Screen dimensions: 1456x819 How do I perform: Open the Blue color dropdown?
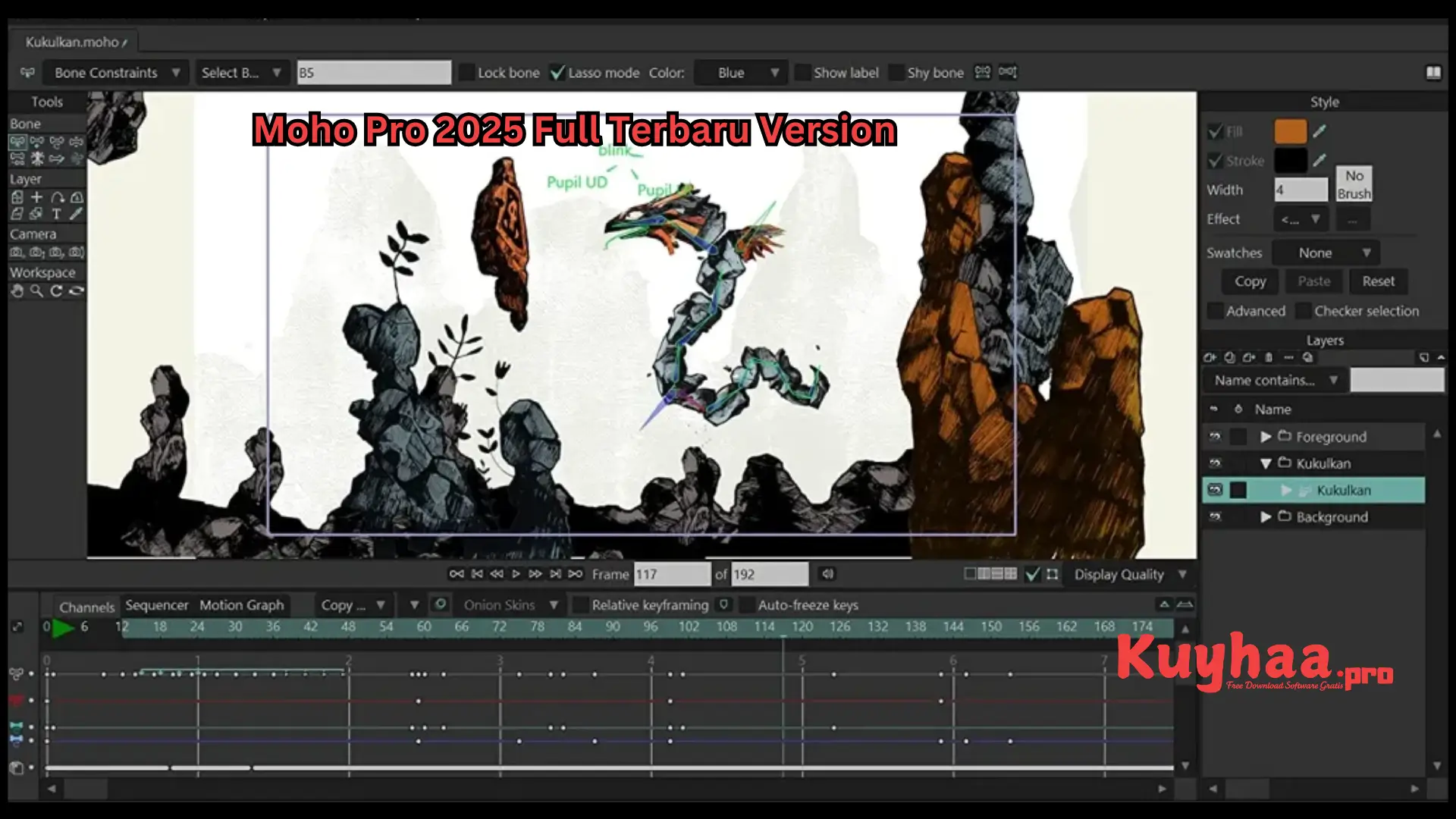pos(742,73)
